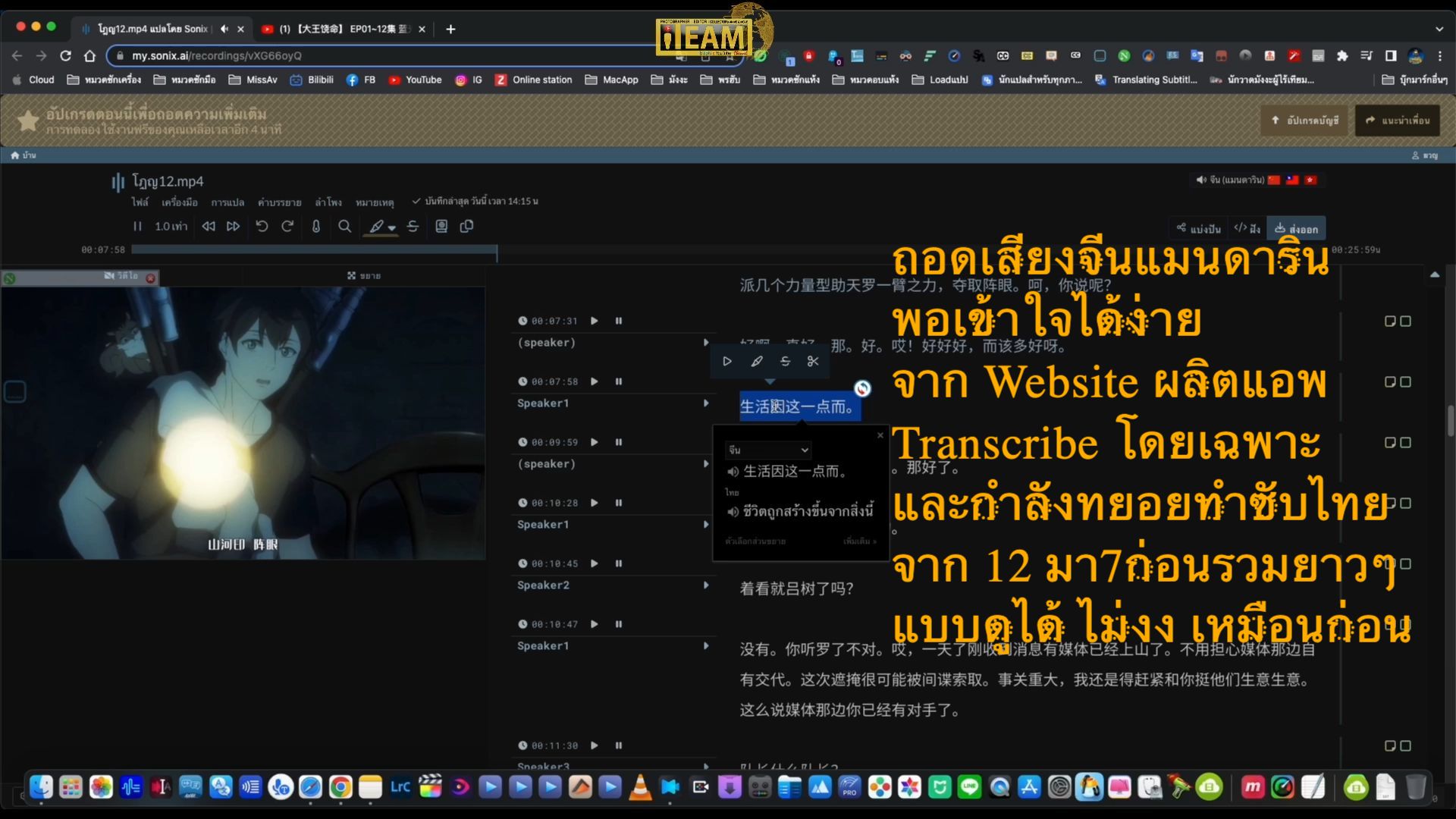Open find with the magnifier icon

[344, 226]
